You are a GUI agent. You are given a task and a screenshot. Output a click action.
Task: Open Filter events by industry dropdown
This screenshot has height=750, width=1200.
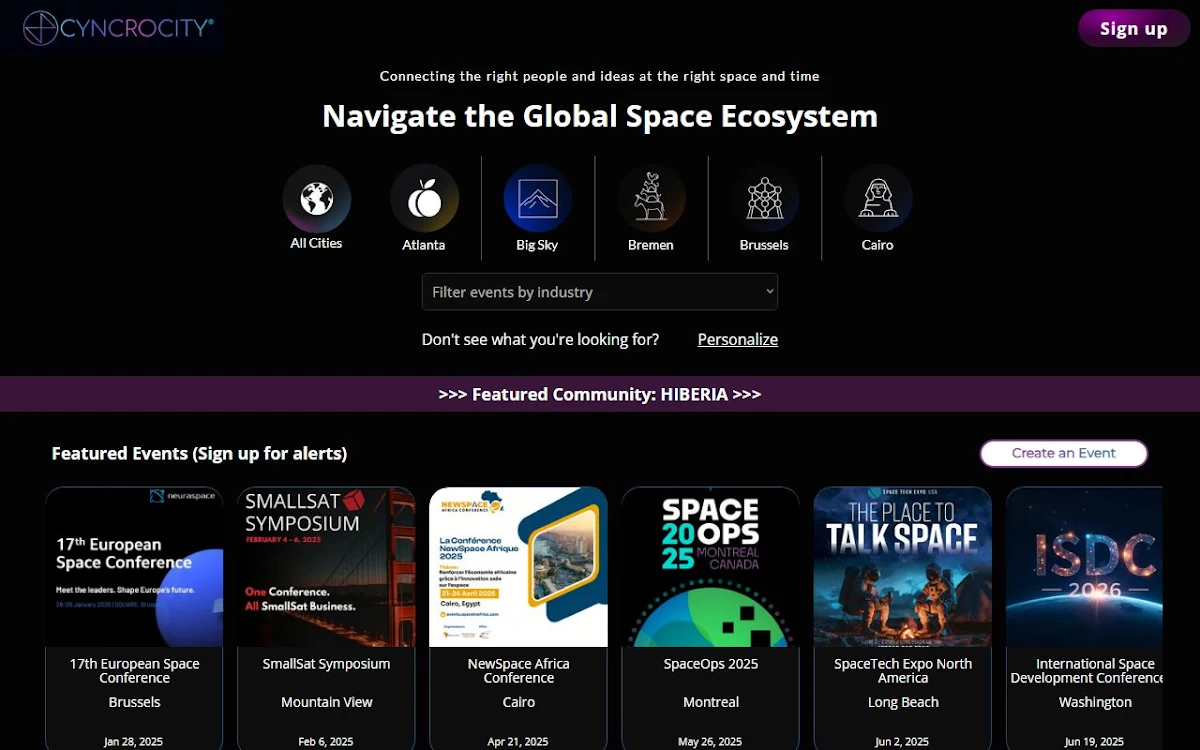tap(600, 292)
